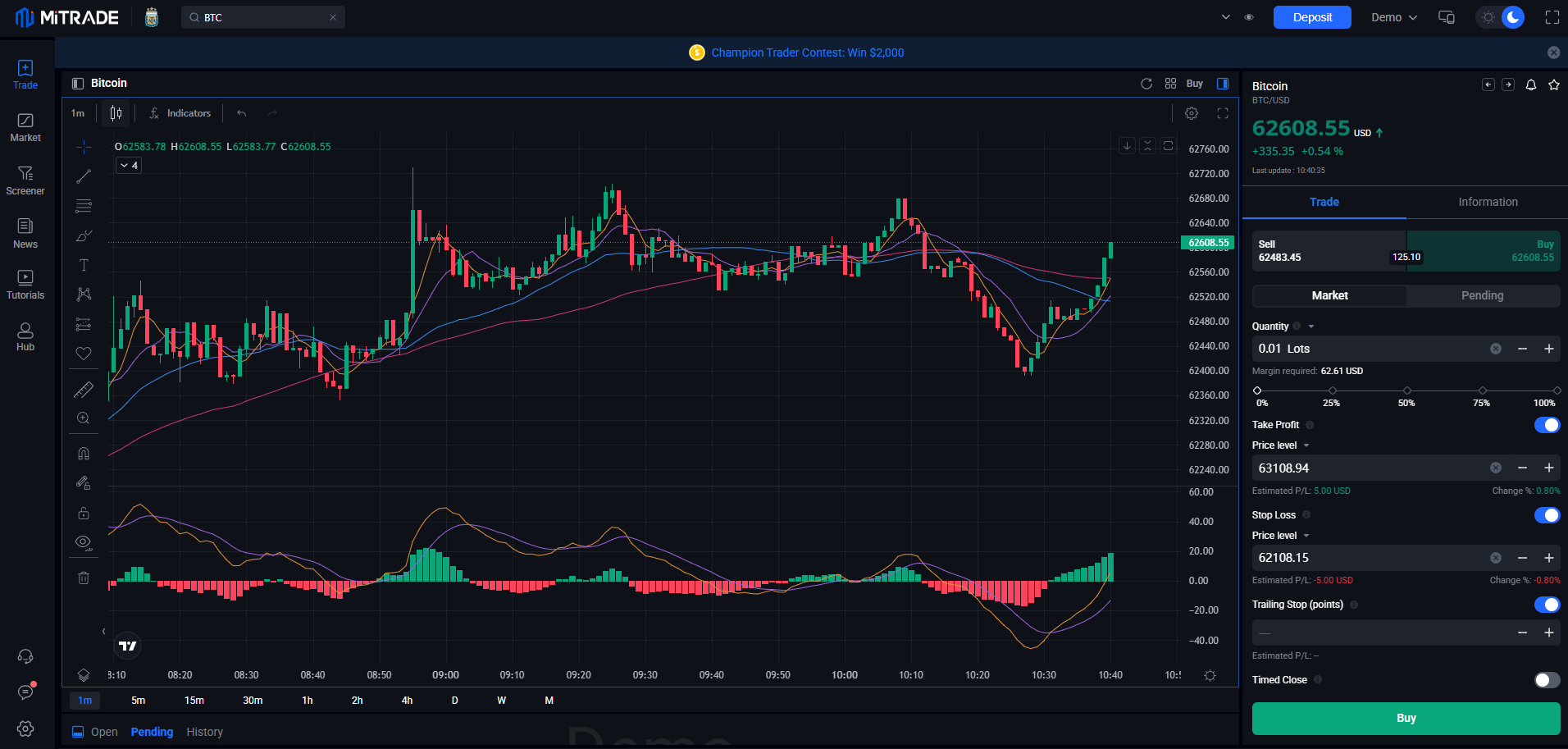Select the zoom-in tool
1568x749 pixels.
(x=84, y=418)
